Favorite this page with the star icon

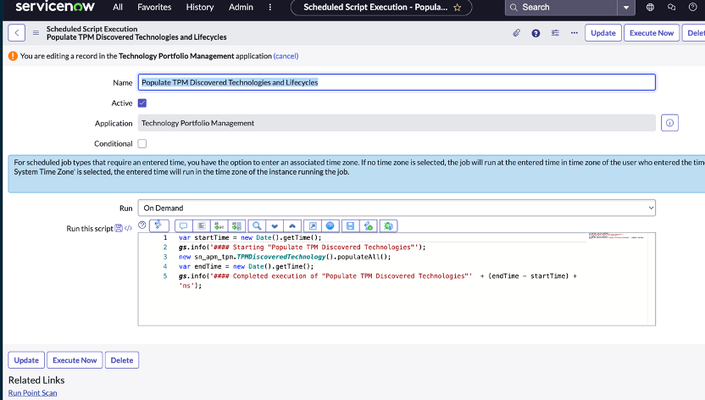click(x=457, y=8)
